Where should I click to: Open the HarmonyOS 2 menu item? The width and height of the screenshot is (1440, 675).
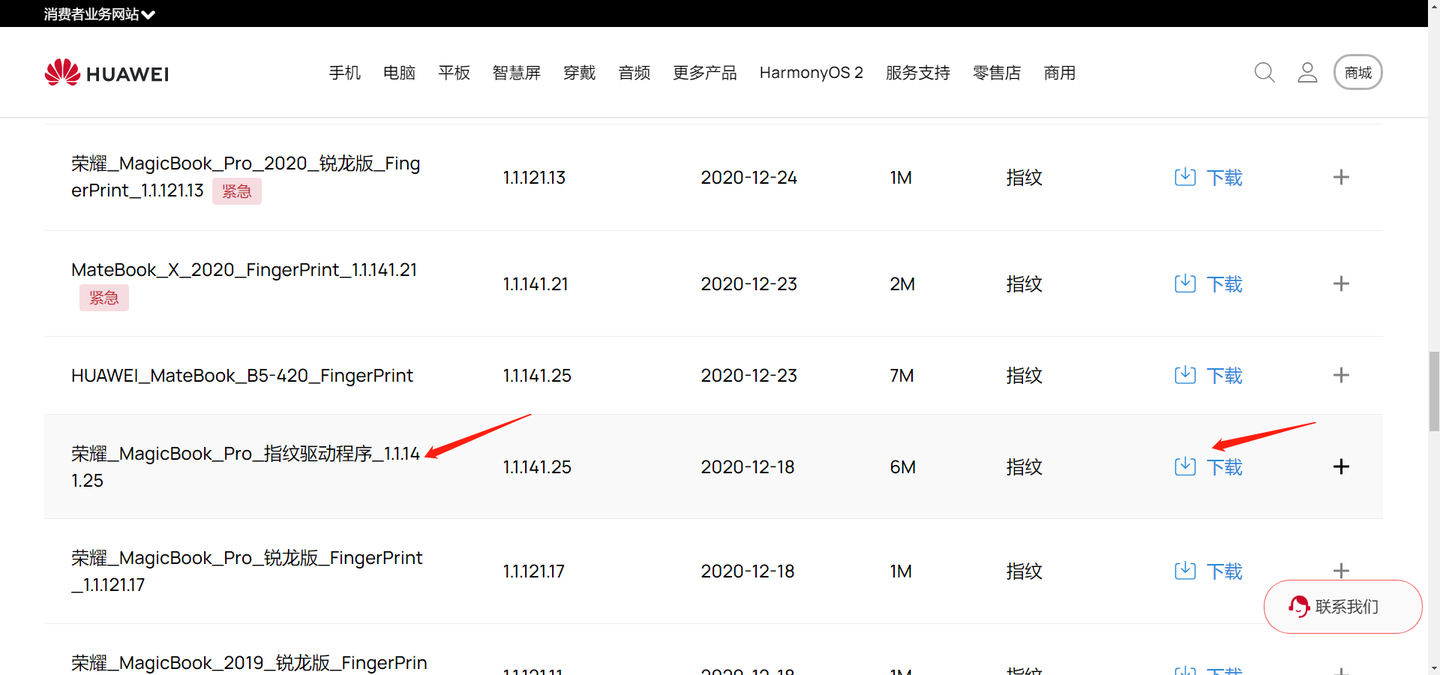coord(811,73)
